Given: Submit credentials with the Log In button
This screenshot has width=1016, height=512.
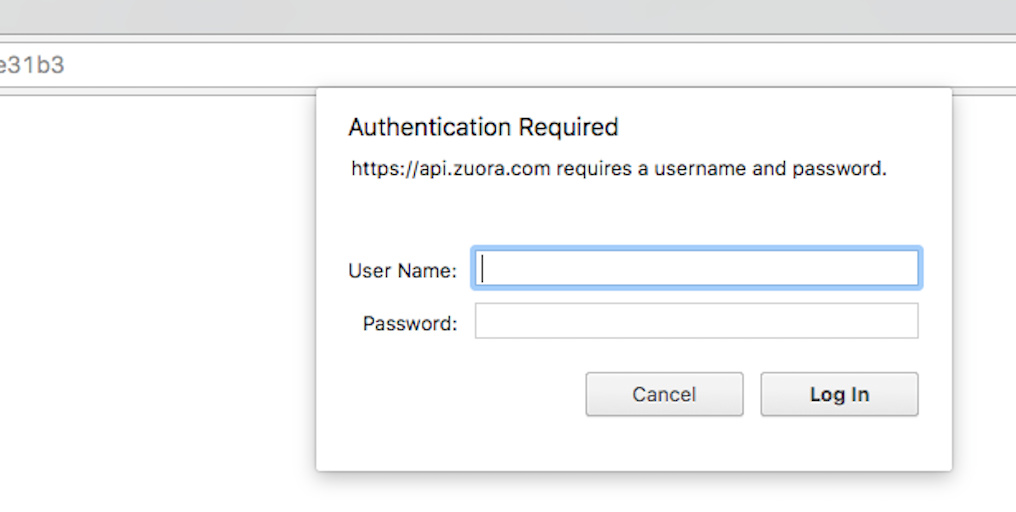Looking at the screenshot, I should pos(839,394).
